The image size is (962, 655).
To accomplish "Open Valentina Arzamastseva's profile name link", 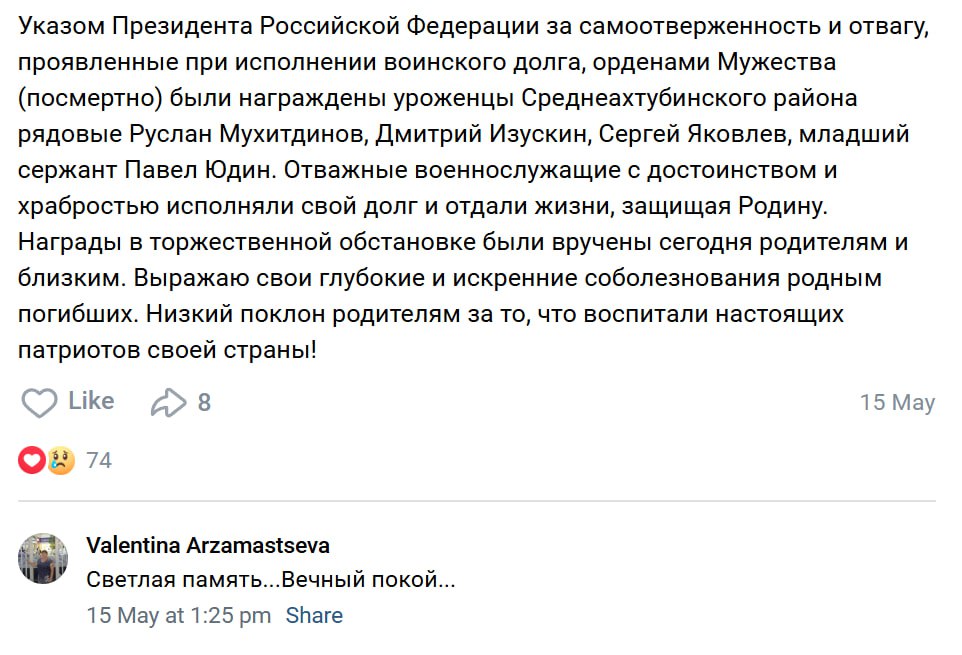I will pos(208,545).
